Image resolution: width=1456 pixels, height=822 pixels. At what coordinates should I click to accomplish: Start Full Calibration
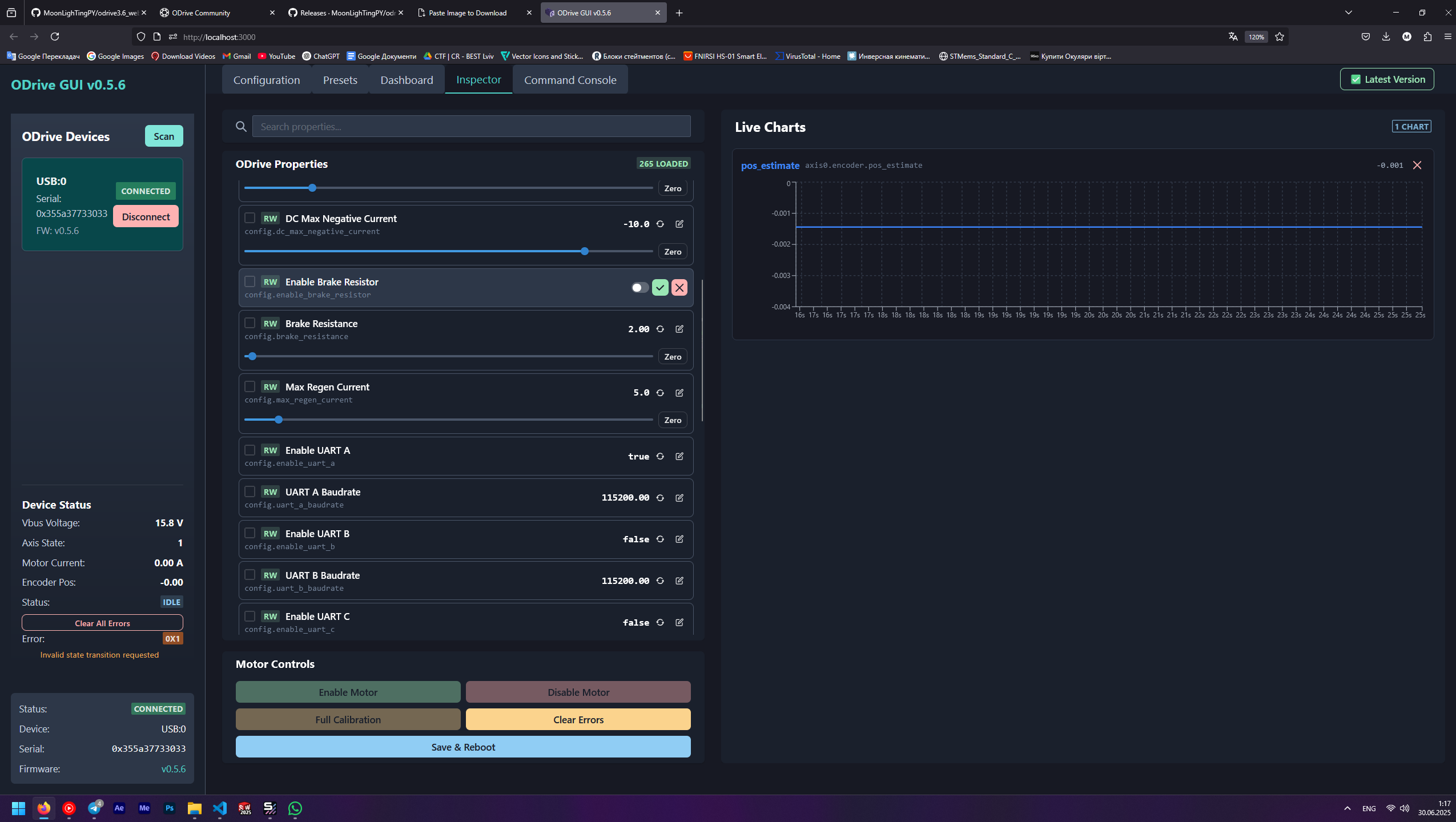[348, 720]
